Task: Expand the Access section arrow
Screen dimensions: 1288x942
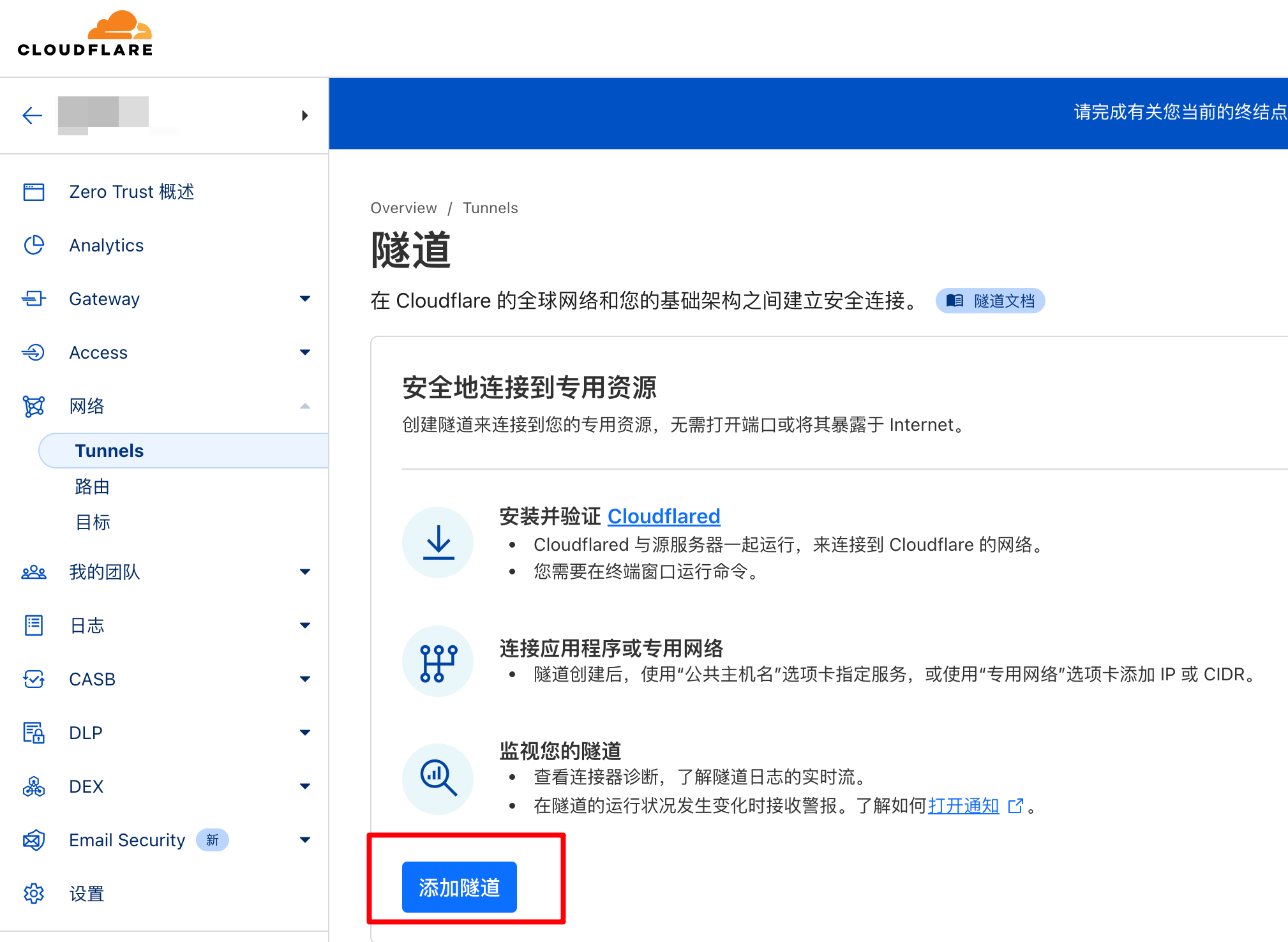Action: 305,352
